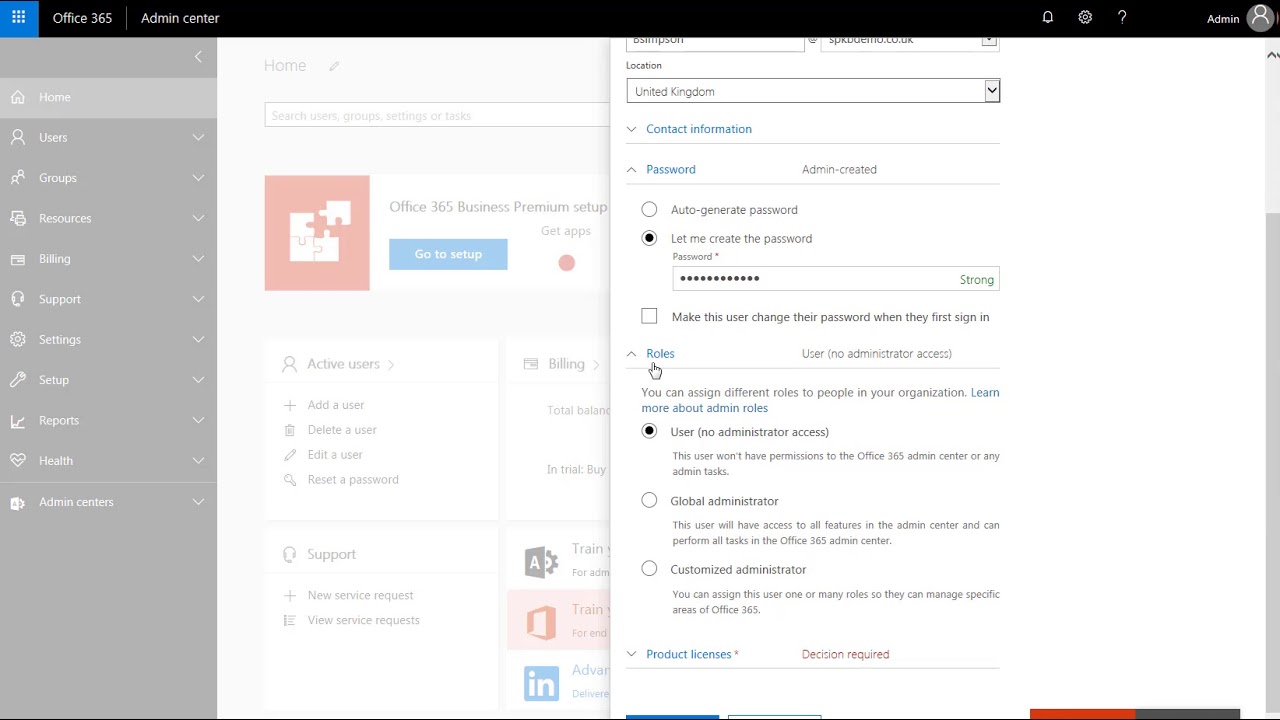Select Global administrator role
1280x720 pixels.
click(649, 500)
